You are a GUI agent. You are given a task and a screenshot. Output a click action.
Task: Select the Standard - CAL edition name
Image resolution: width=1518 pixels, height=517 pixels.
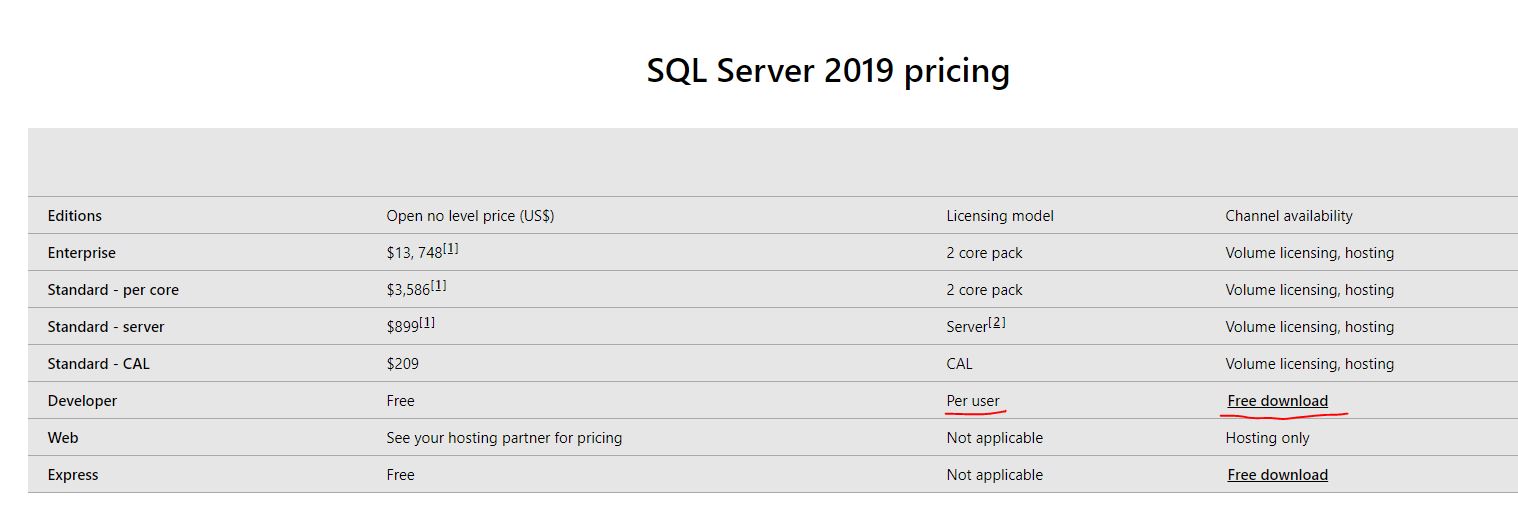pos(98,364)
